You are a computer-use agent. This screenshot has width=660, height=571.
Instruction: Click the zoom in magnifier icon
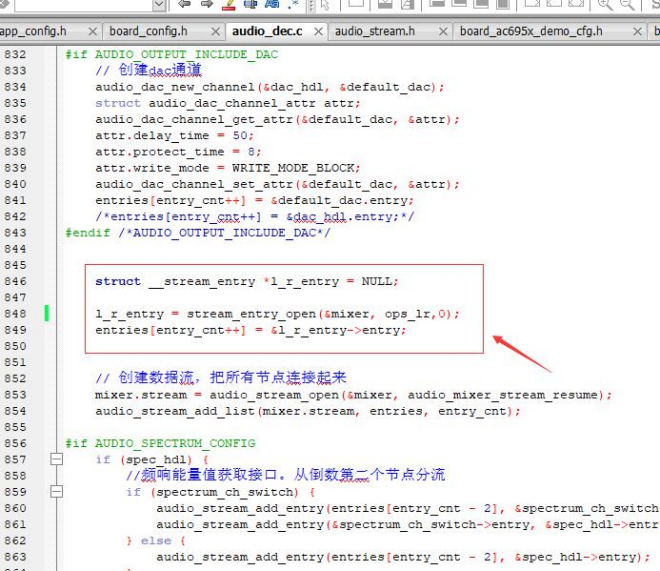coord(605,4)
